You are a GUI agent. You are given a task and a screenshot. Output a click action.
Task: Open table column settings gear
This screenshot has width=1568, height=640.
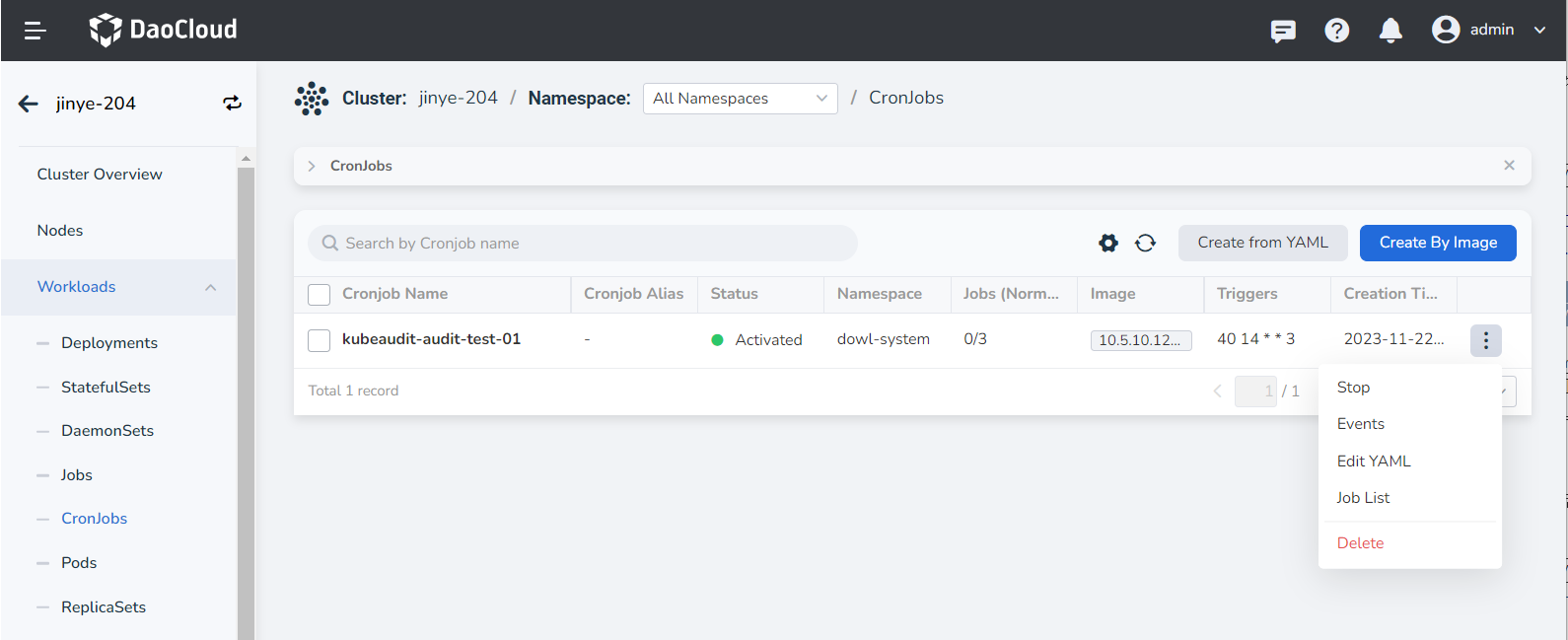click(x=1108, y=244)
